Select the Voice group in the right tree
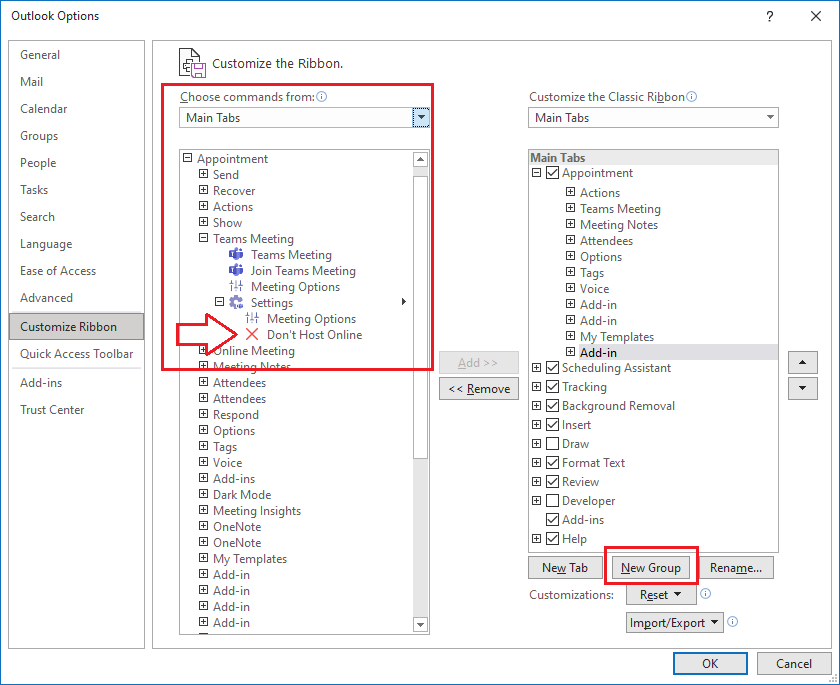This screenshot has height=685, width=840. pos(595,288)
